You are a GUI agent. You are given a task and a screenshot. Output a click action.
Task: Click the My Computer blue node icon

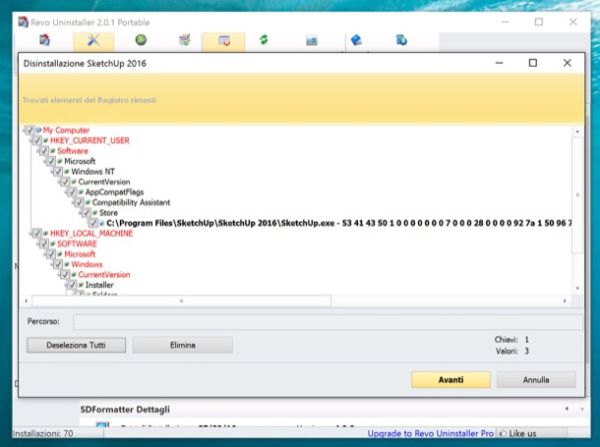(x=39, y=130)
